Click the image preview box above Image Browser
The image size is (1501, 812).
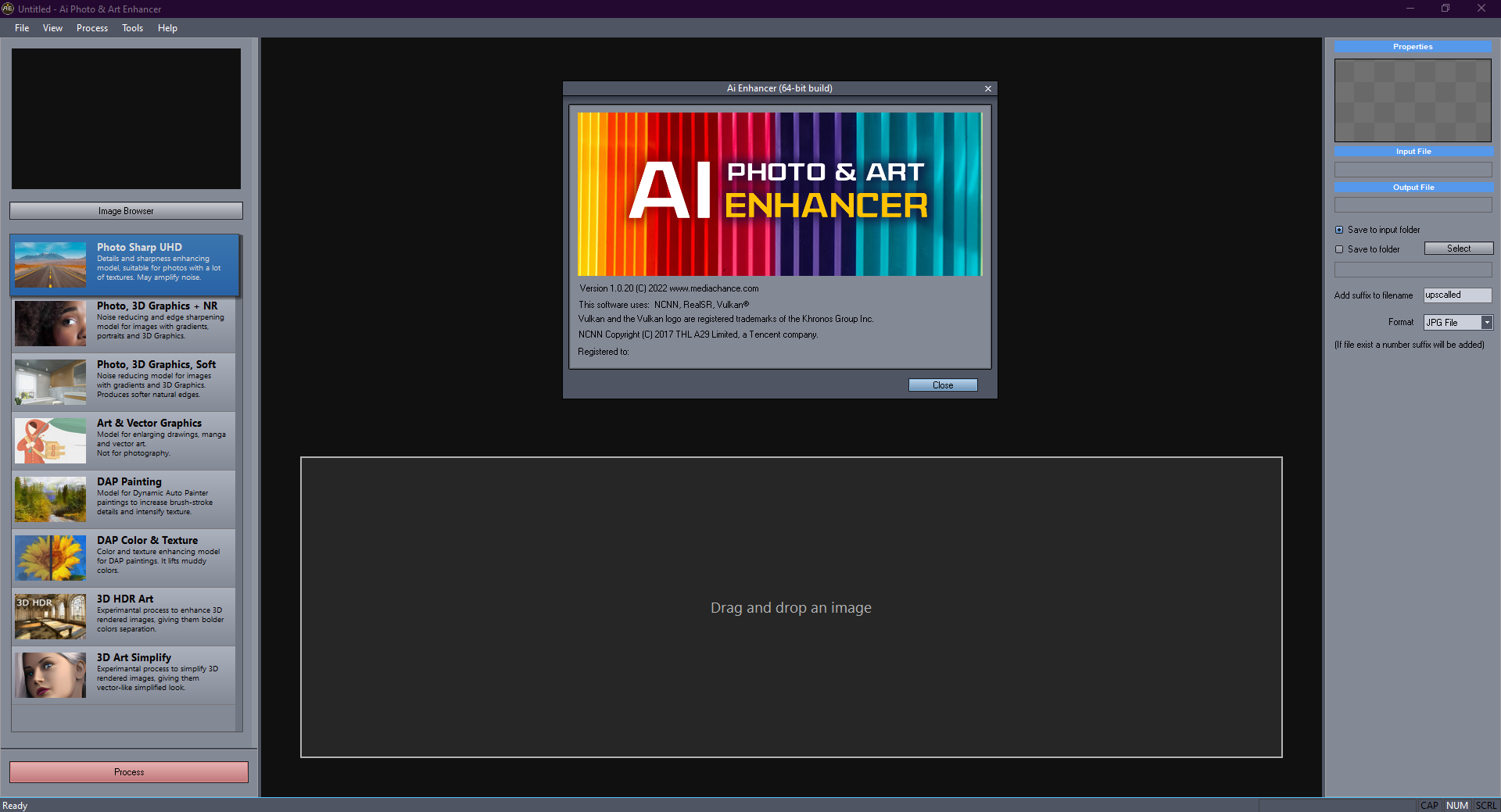tap(126, 119)
